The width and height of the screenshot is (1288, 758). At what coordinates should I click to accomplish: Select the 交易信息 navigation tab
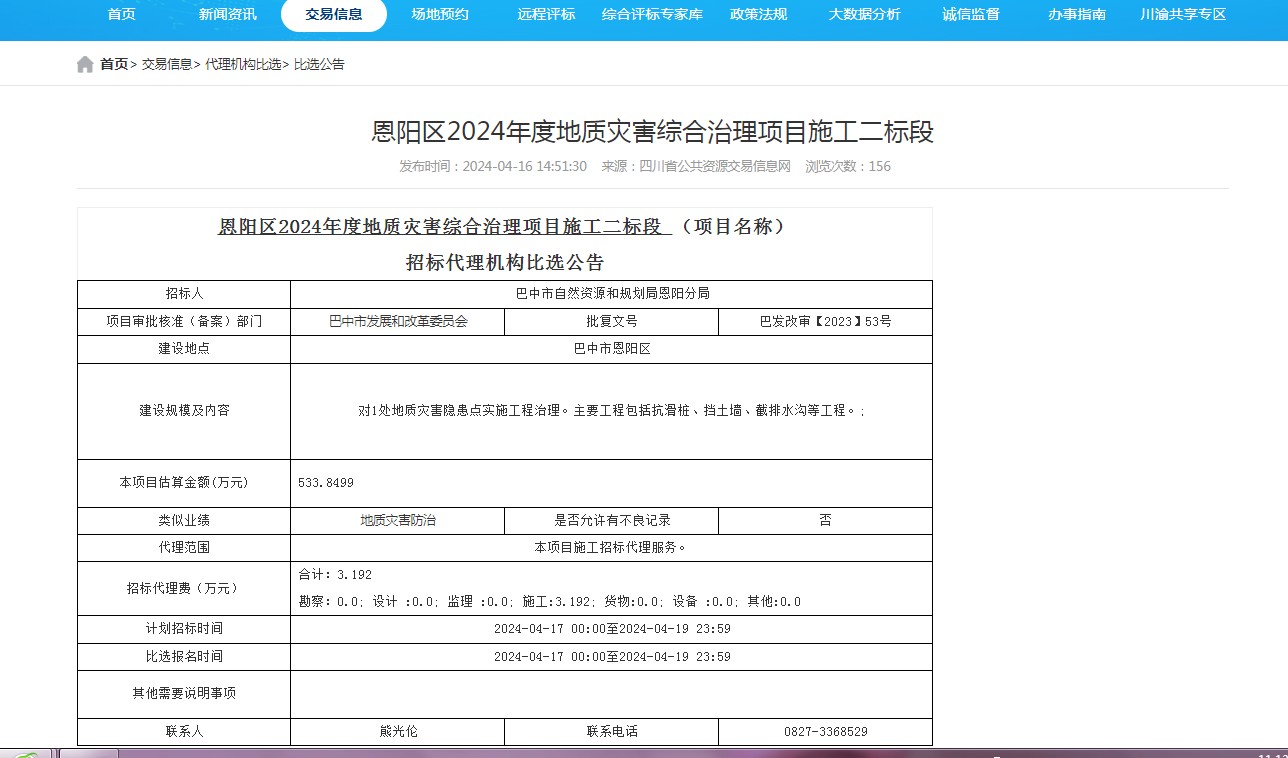pos(334,15)
